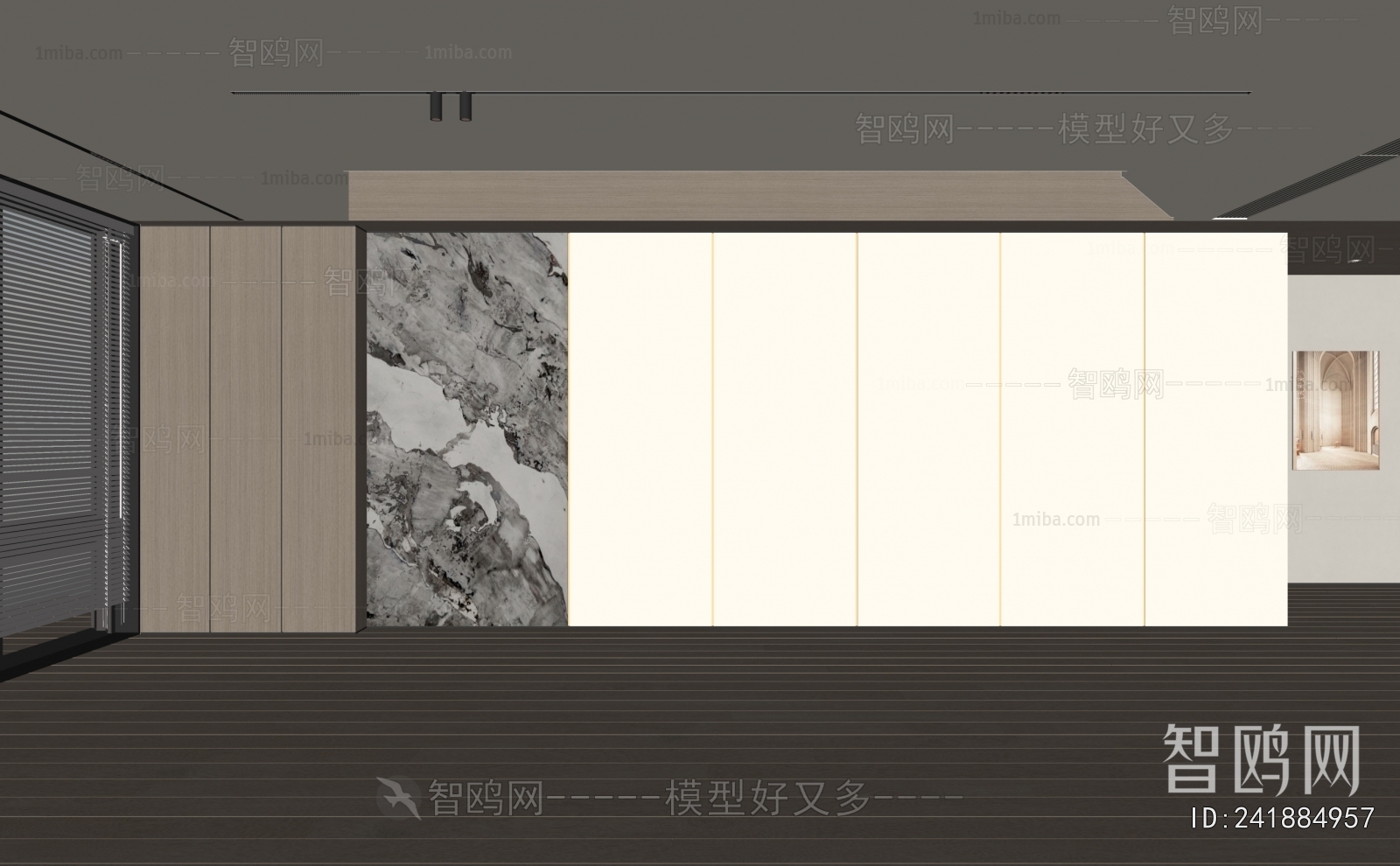Click the middle wood veneer wall panel
Viewport: 1400px width, 866px height.
click(x=245, y=429)
